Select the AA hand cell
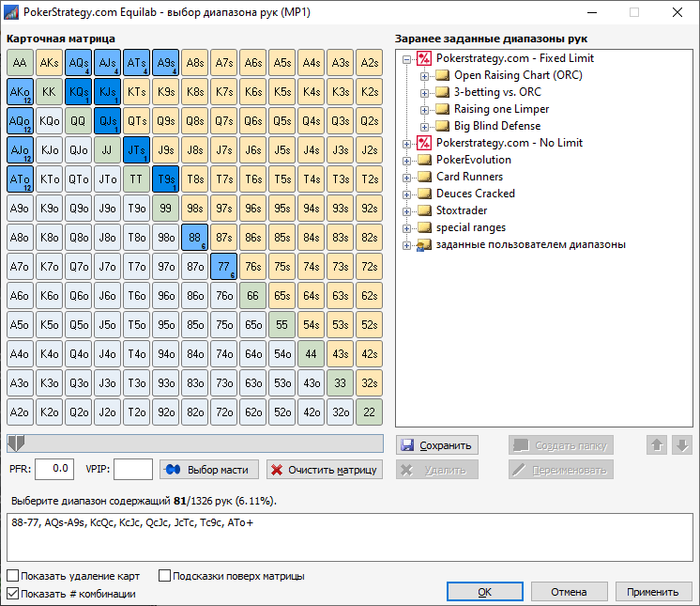700x606 pixels. pos(20,63)
